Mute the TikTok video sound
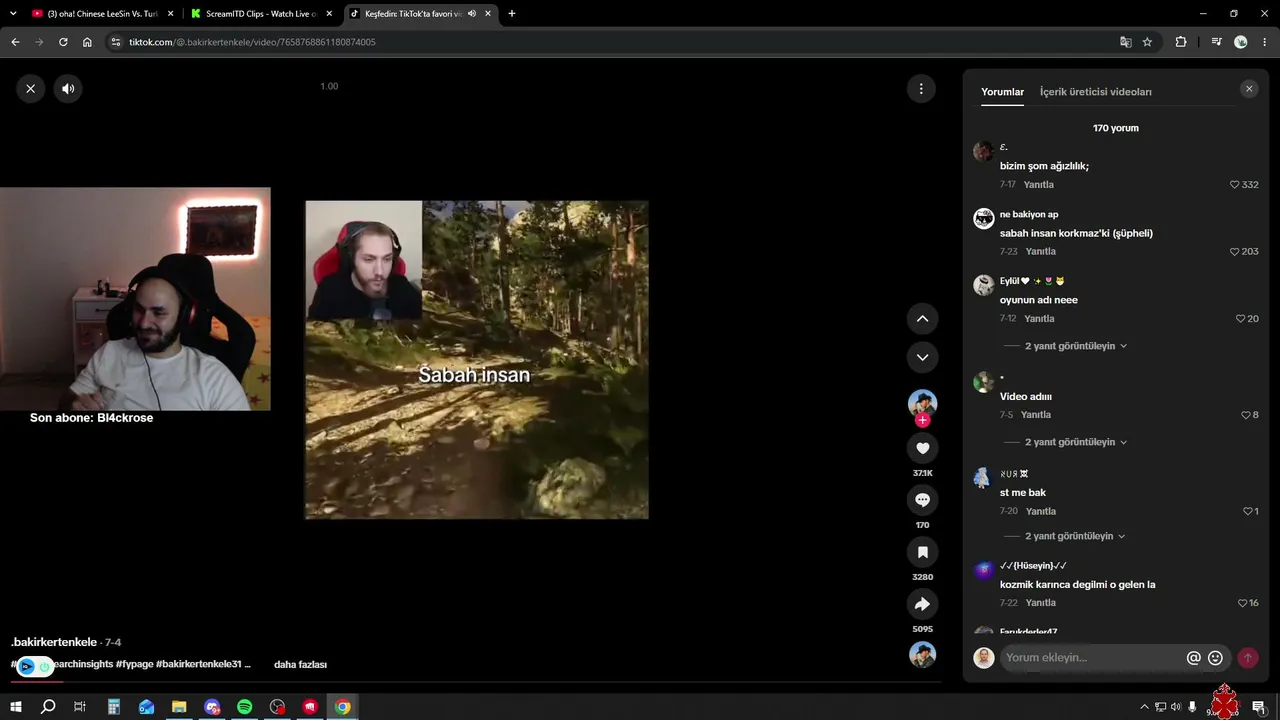Screen dimensions: 1280x720 coord(68,89)
